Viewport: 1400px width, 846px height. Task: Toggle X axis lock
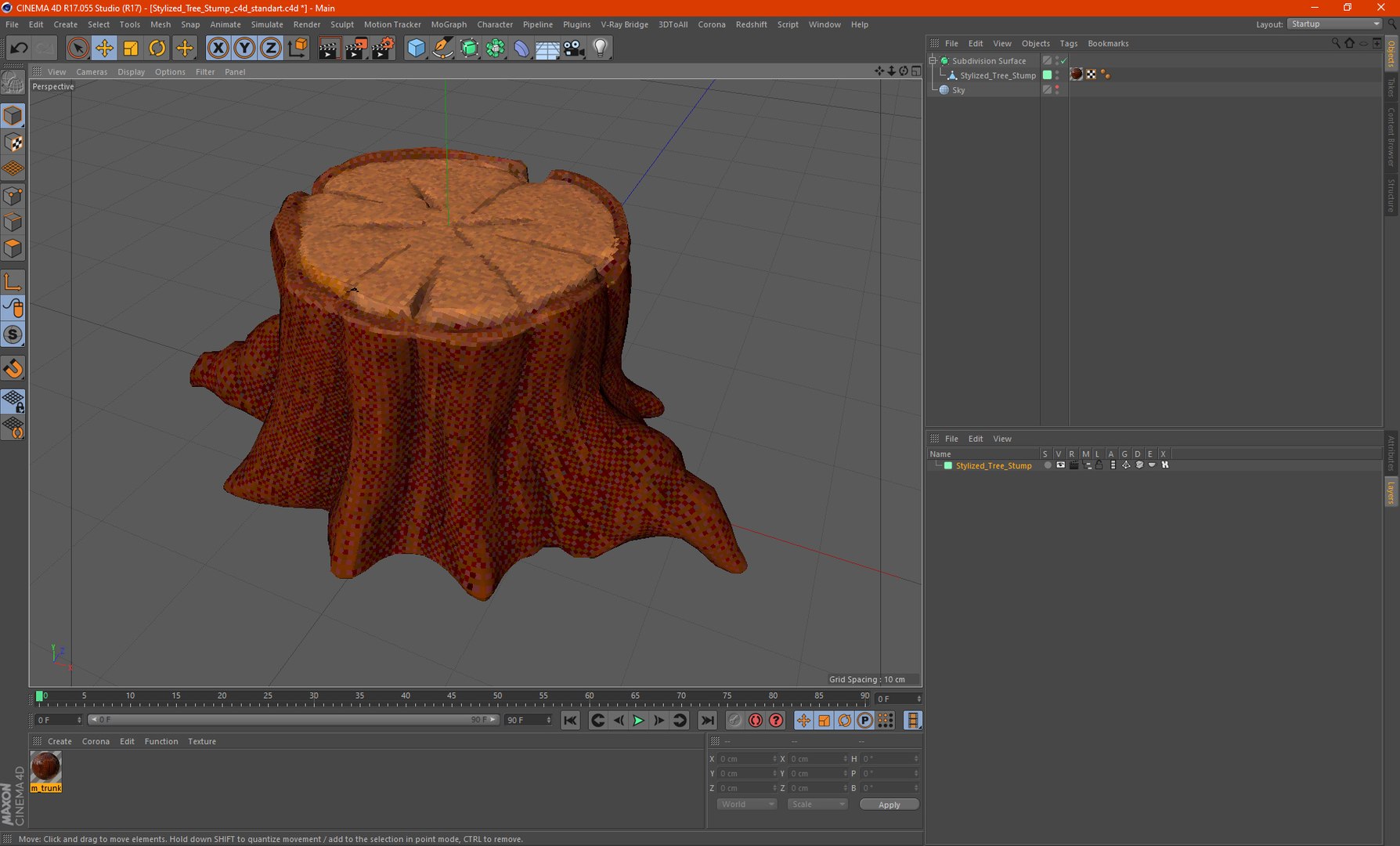[218, 48]
